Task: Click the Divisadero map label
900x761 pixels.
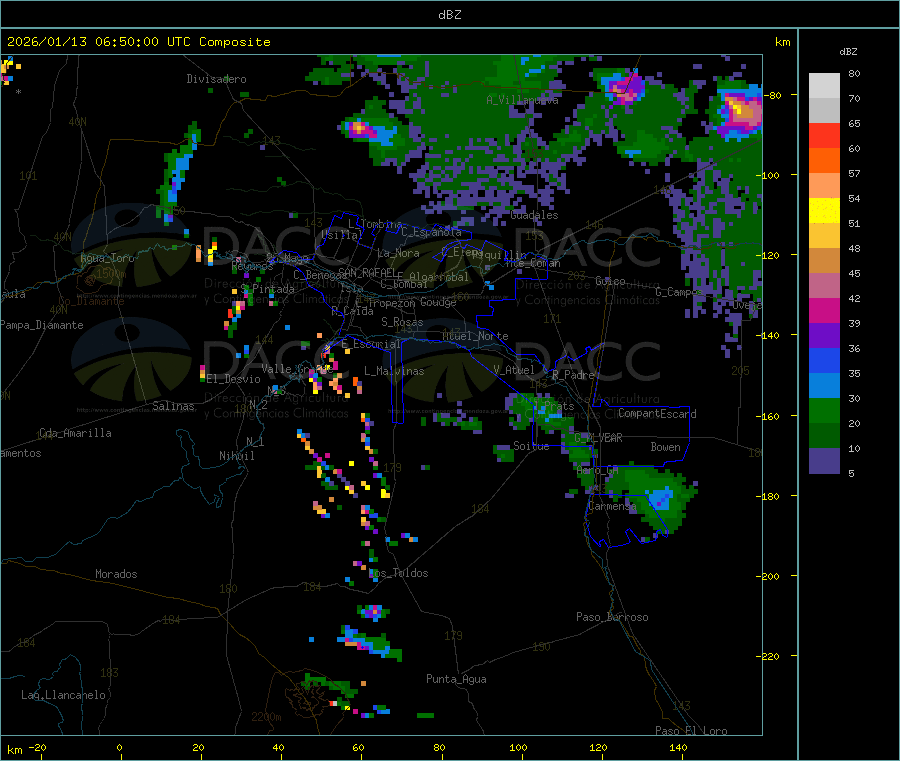Action: [216, 79]
